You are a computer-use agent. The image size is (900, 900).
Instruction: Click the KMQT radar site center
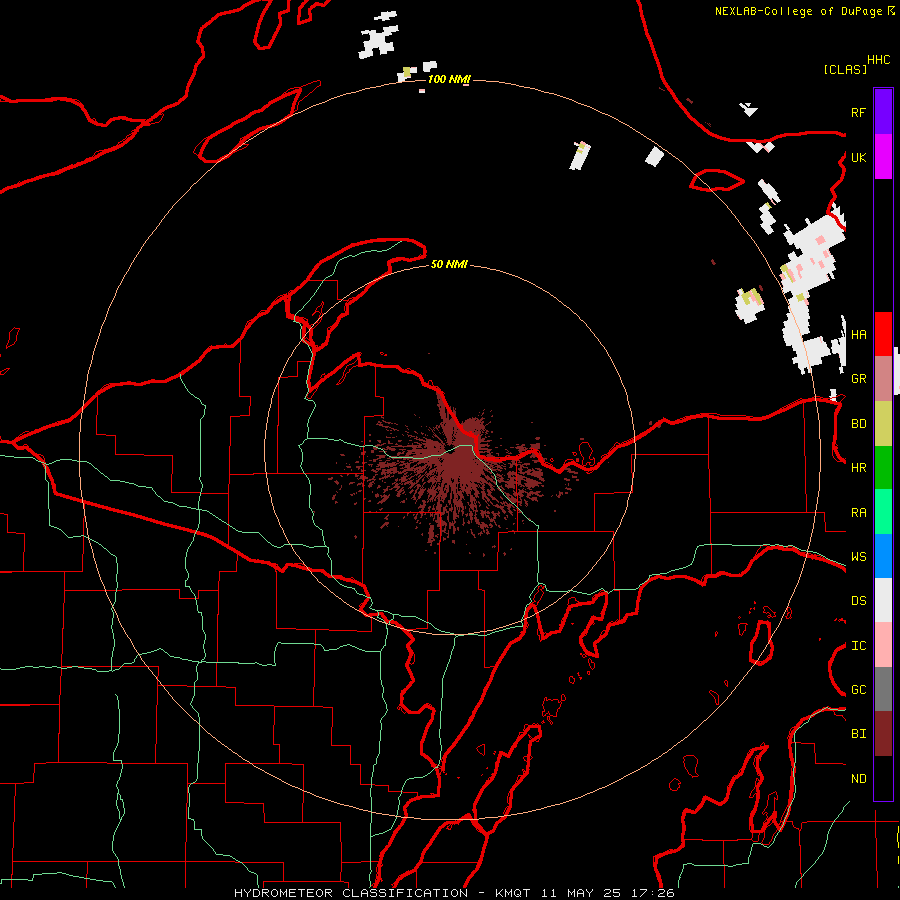(x=451, y=451)
